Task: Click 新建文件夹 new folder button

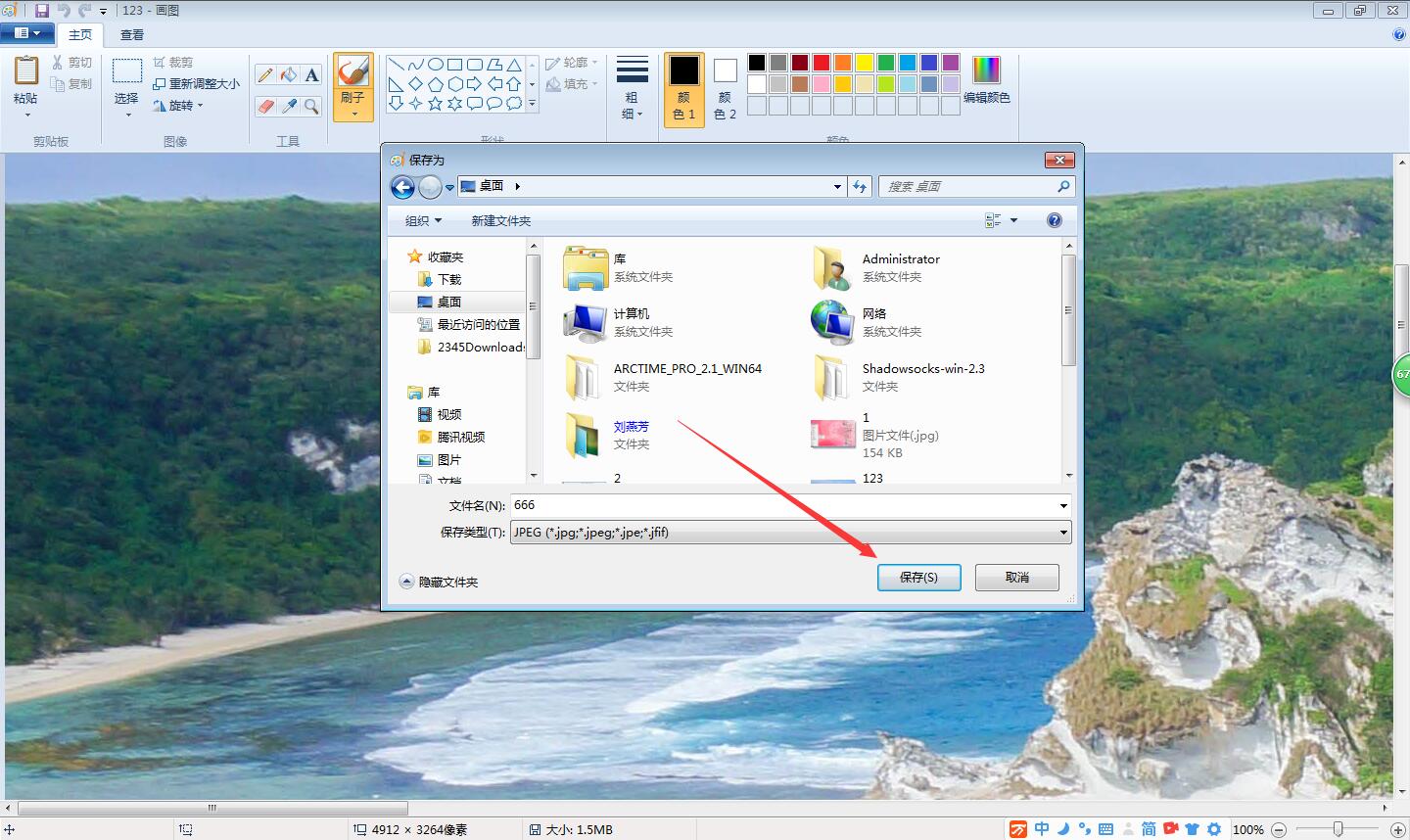Action: (501, 220)
